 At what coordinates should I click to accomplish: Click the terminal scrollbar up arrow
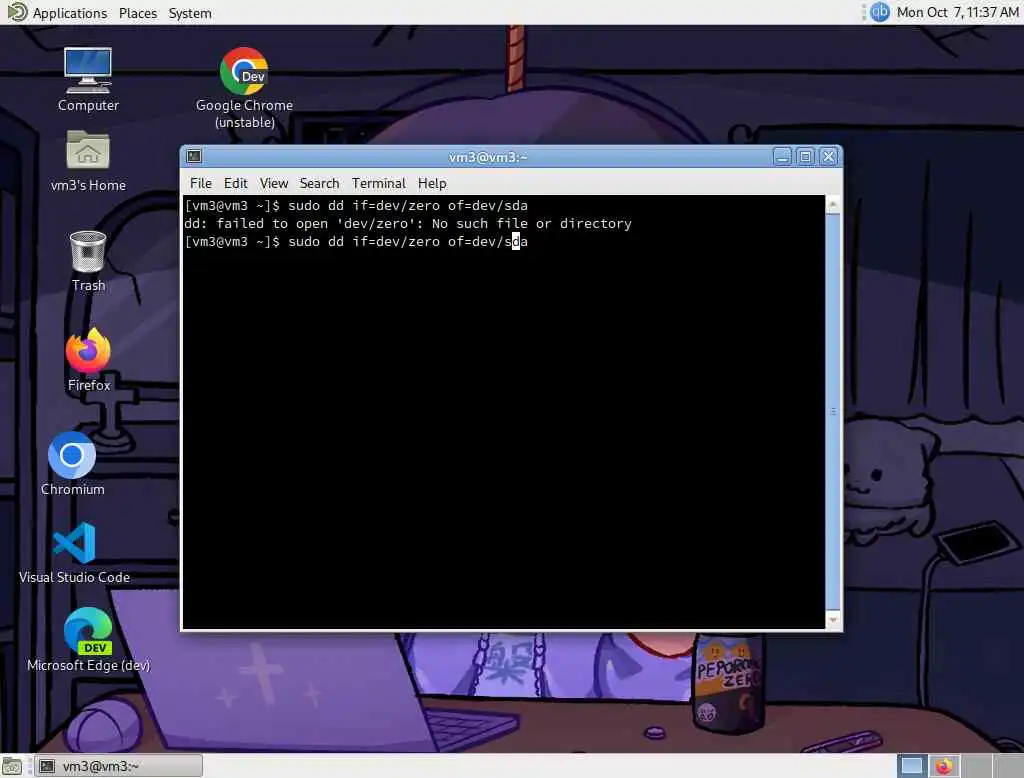[x=833, y=204]
